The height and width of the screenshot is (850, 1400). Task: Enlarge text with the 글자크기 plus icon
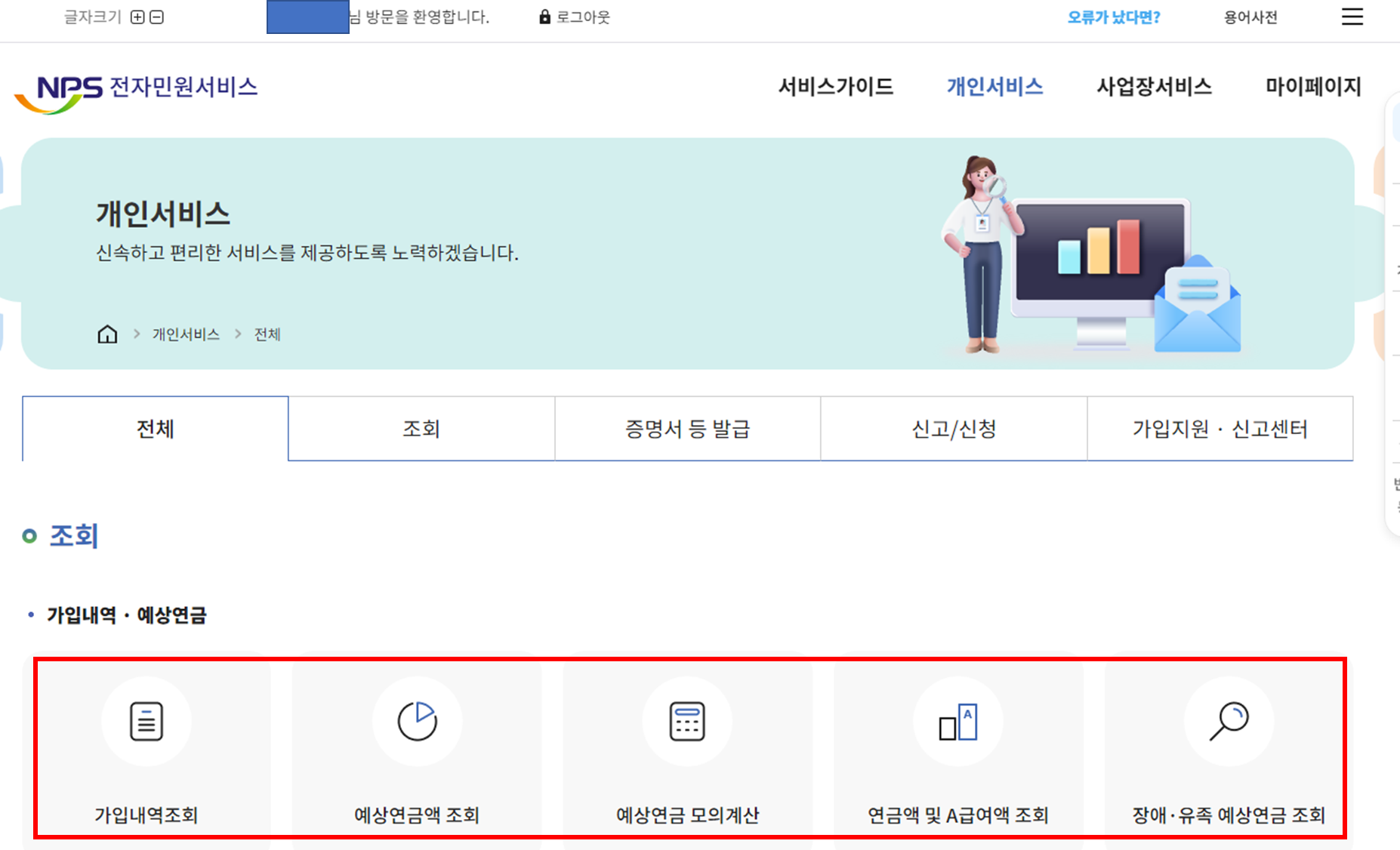(137, 16)
